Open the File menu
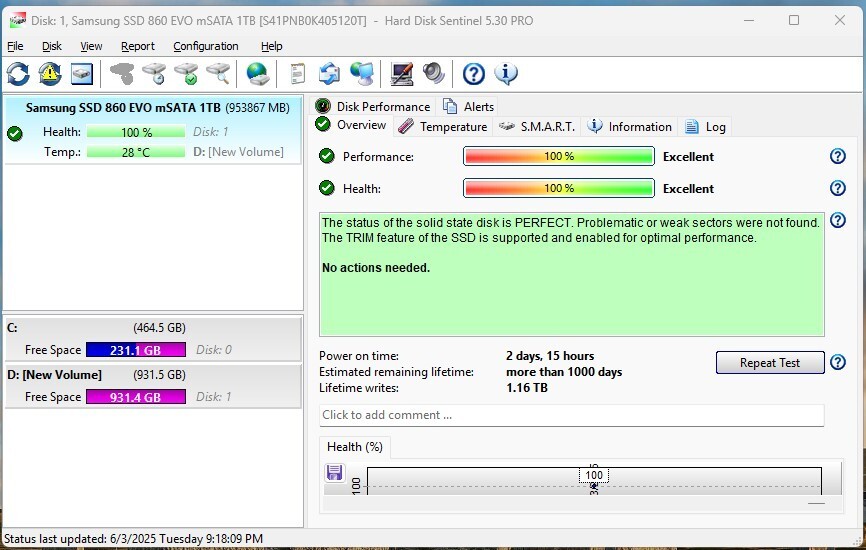This screenshot has height=550, width=866. [15, 46]
